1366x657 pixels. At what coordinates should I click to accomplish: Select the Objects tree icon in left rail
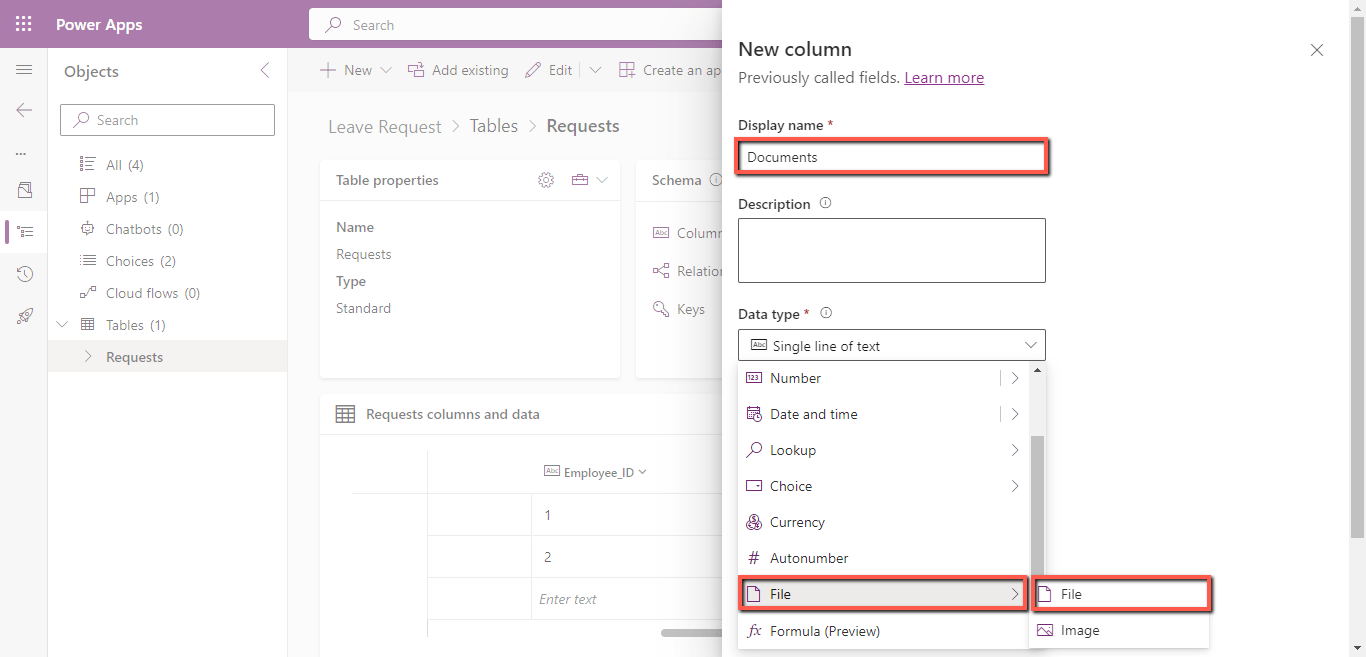(x=25, y=232)
